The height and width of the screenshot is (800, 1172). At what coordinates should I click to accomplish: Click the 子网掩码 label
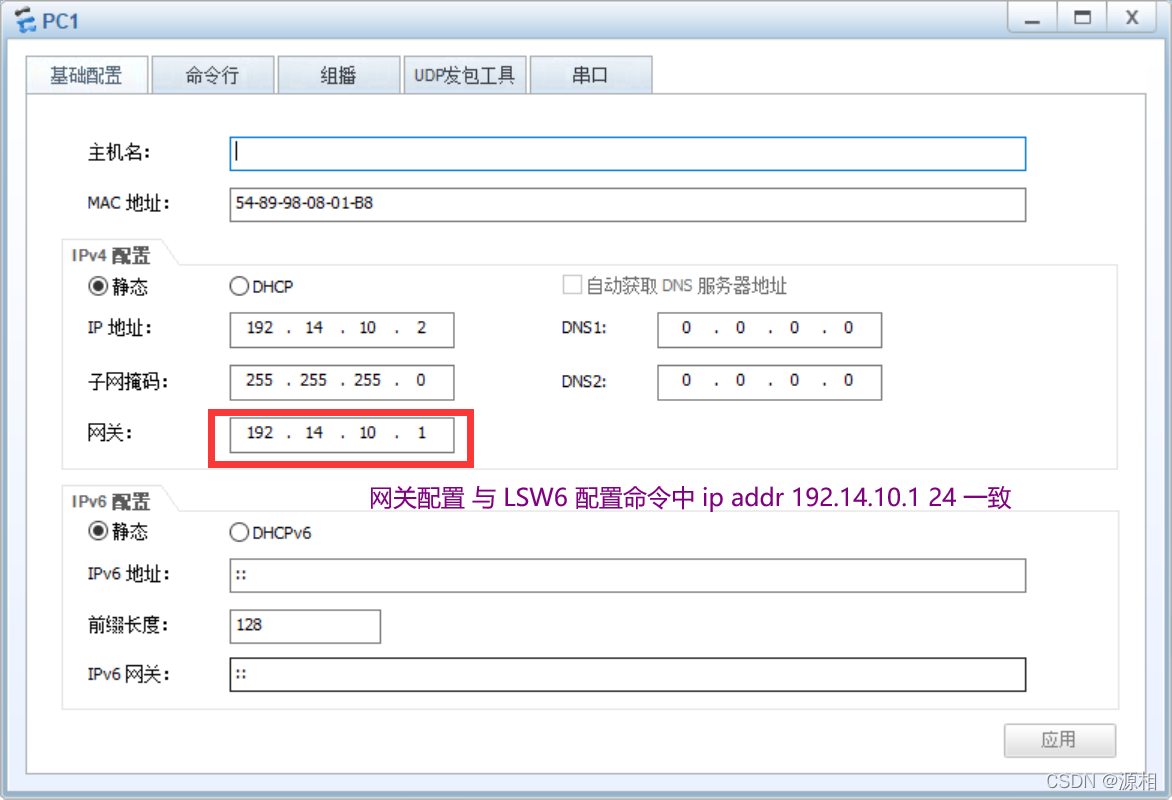(128, 382)
